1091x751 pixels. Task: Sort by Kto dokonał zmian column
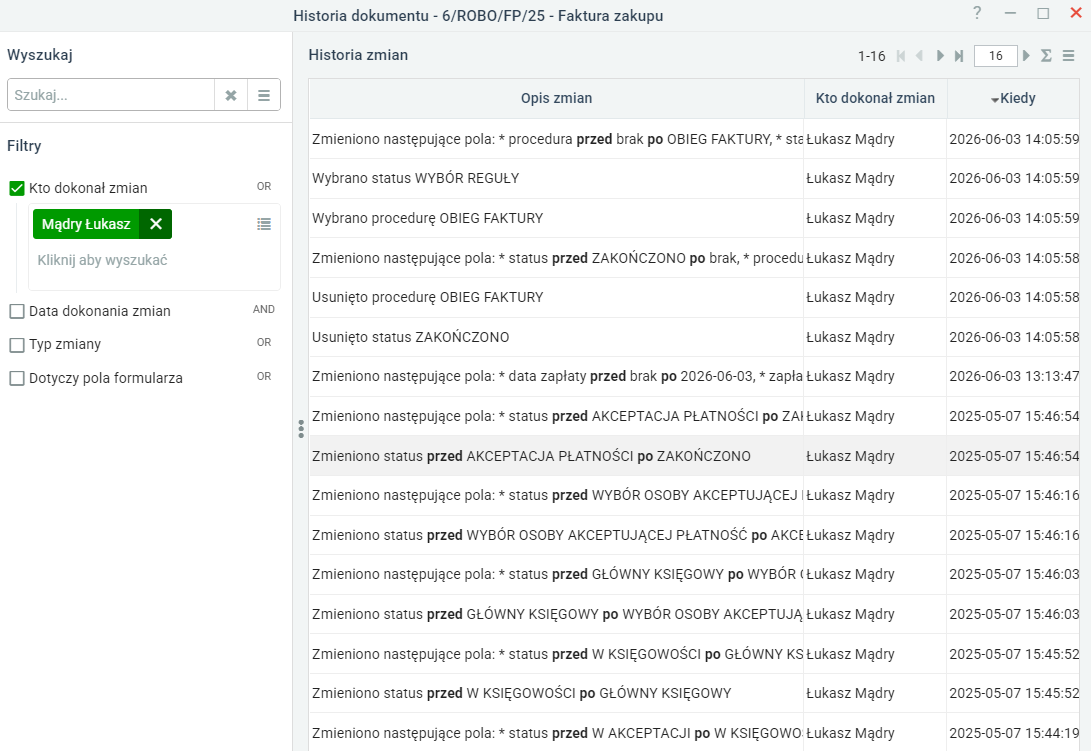[x=875, y=98]
